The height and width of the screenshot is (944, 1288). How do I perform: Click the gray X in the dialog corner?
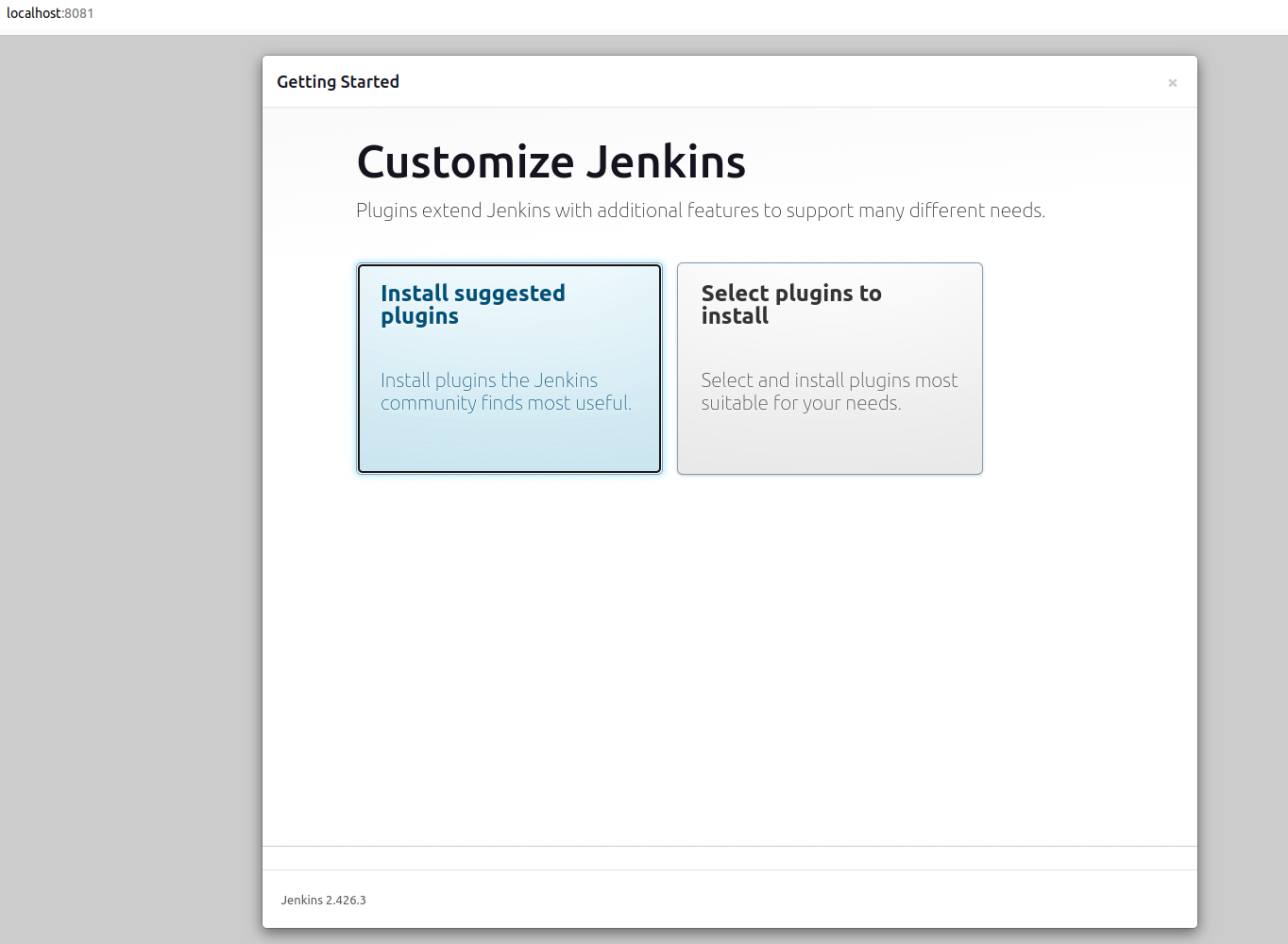point(1172,83)
